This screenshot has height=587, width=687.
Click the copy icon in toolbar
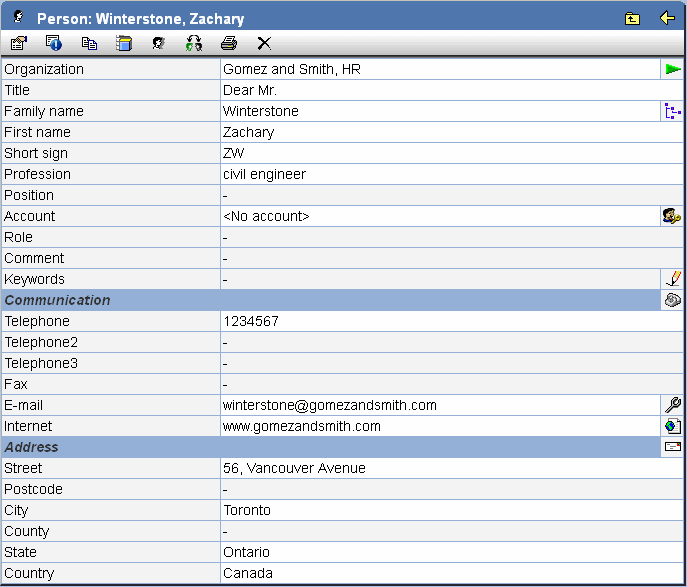point(89,43)
